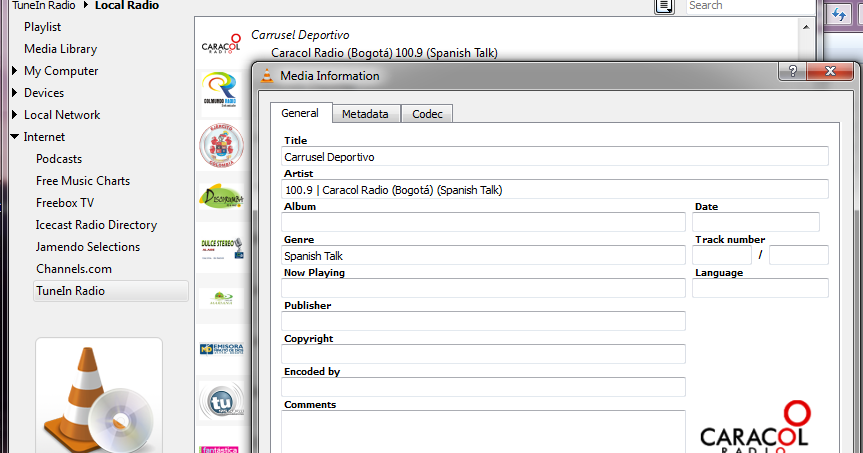Click the Language input field
863x453 pixels.
coord(760,288)
